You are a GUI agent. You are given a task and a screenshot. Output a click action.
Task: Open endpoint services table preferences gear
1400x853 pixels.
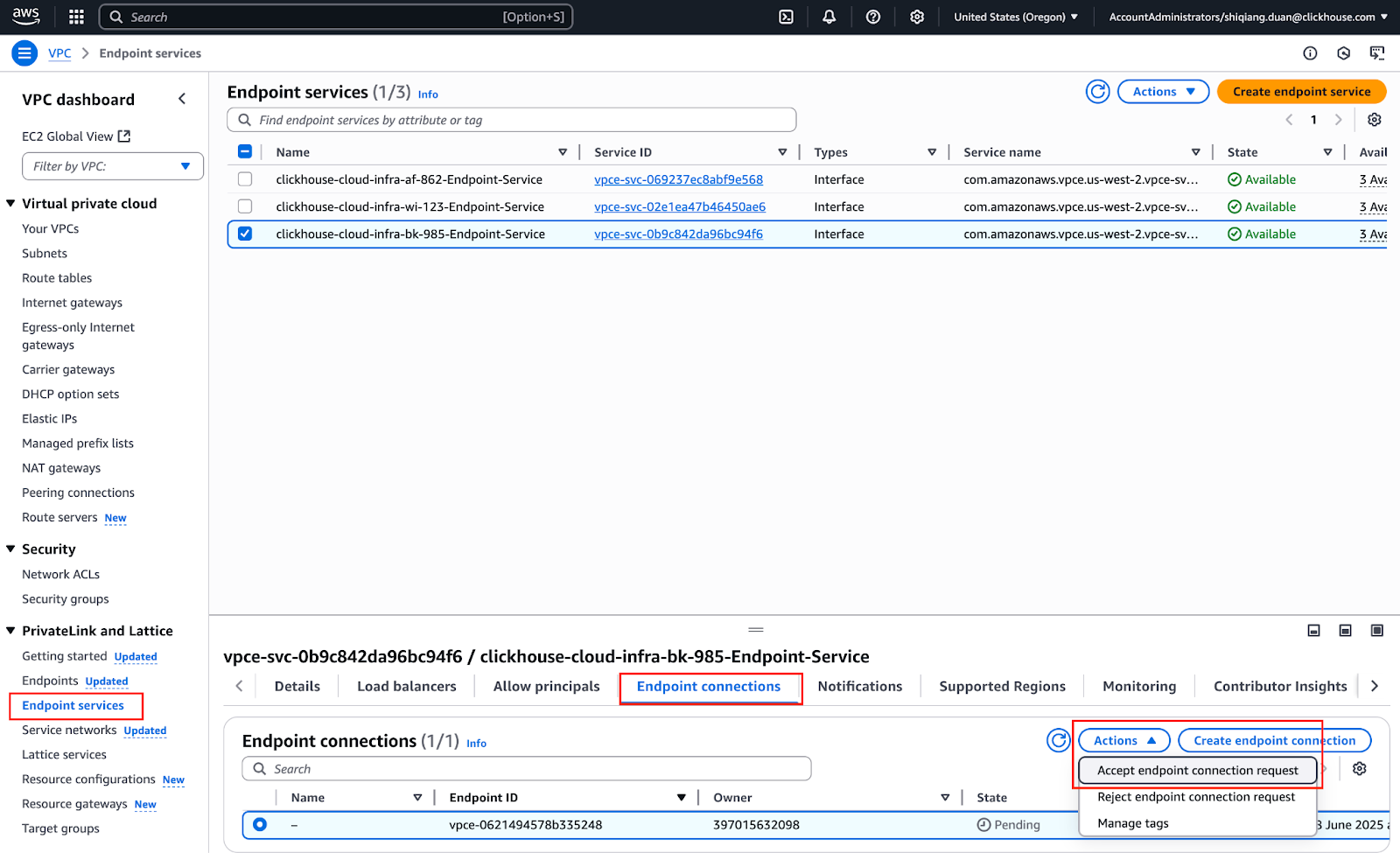(1374, 120)
